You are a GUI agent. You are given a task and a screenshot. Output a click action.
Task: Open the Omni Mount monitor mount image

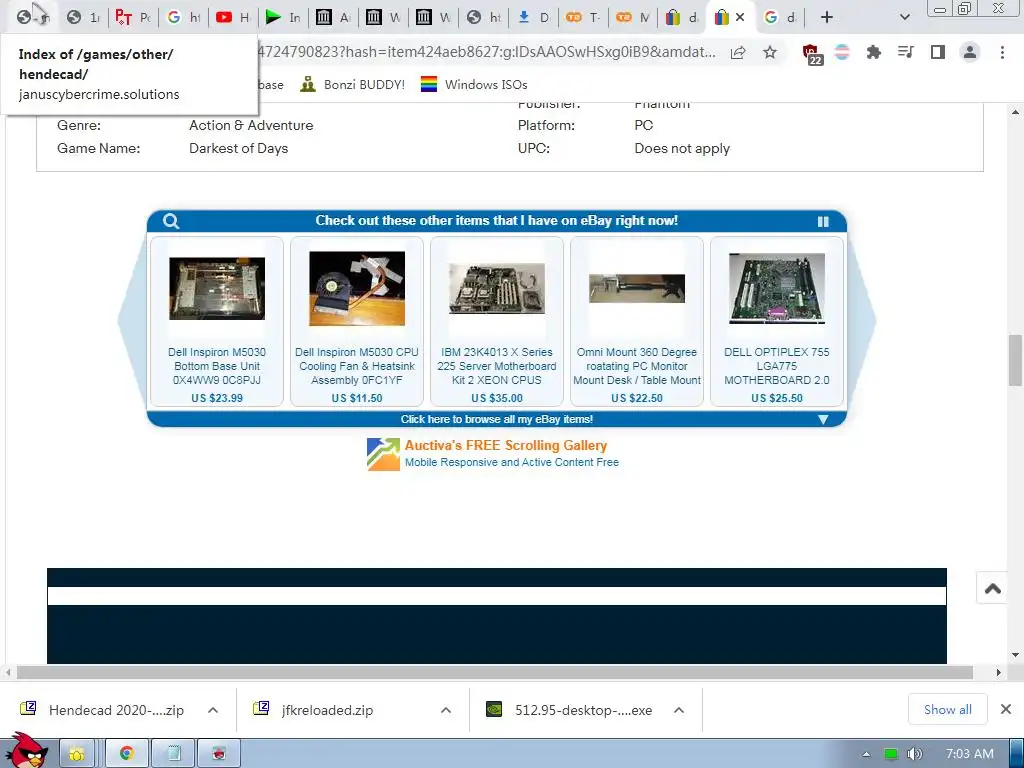(x=637, y=288)
